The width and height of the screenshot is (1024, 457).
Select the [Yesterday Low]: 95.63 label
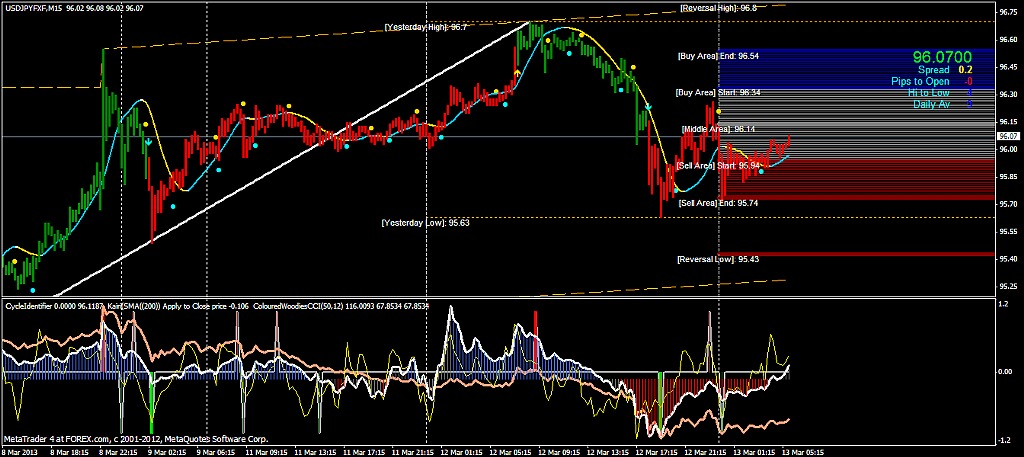click(425, 223)
